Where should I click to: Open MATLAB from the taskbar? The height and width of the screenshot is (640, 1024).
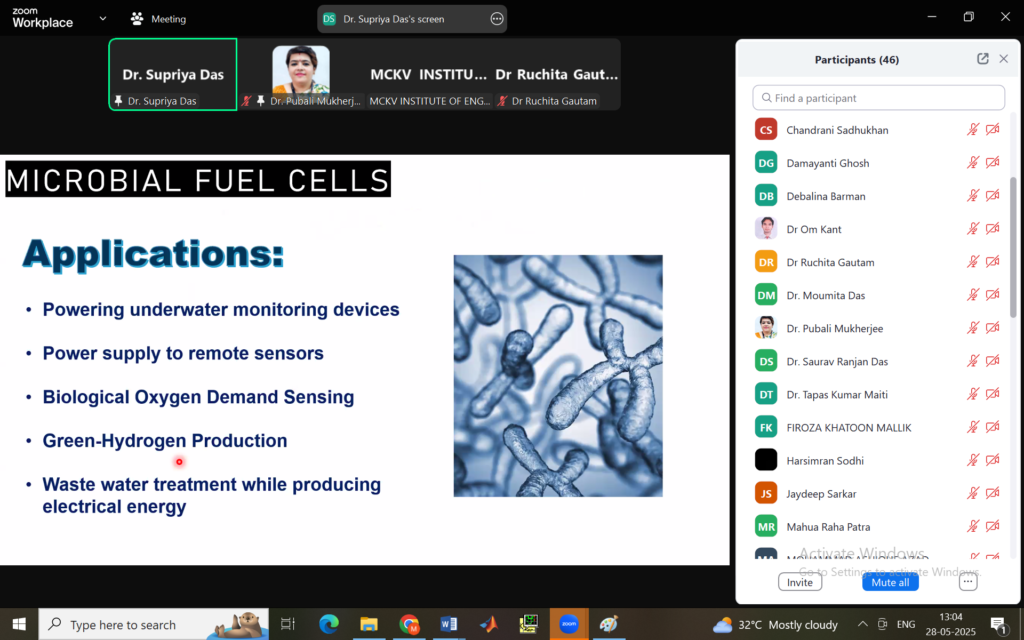click(488, 624)
